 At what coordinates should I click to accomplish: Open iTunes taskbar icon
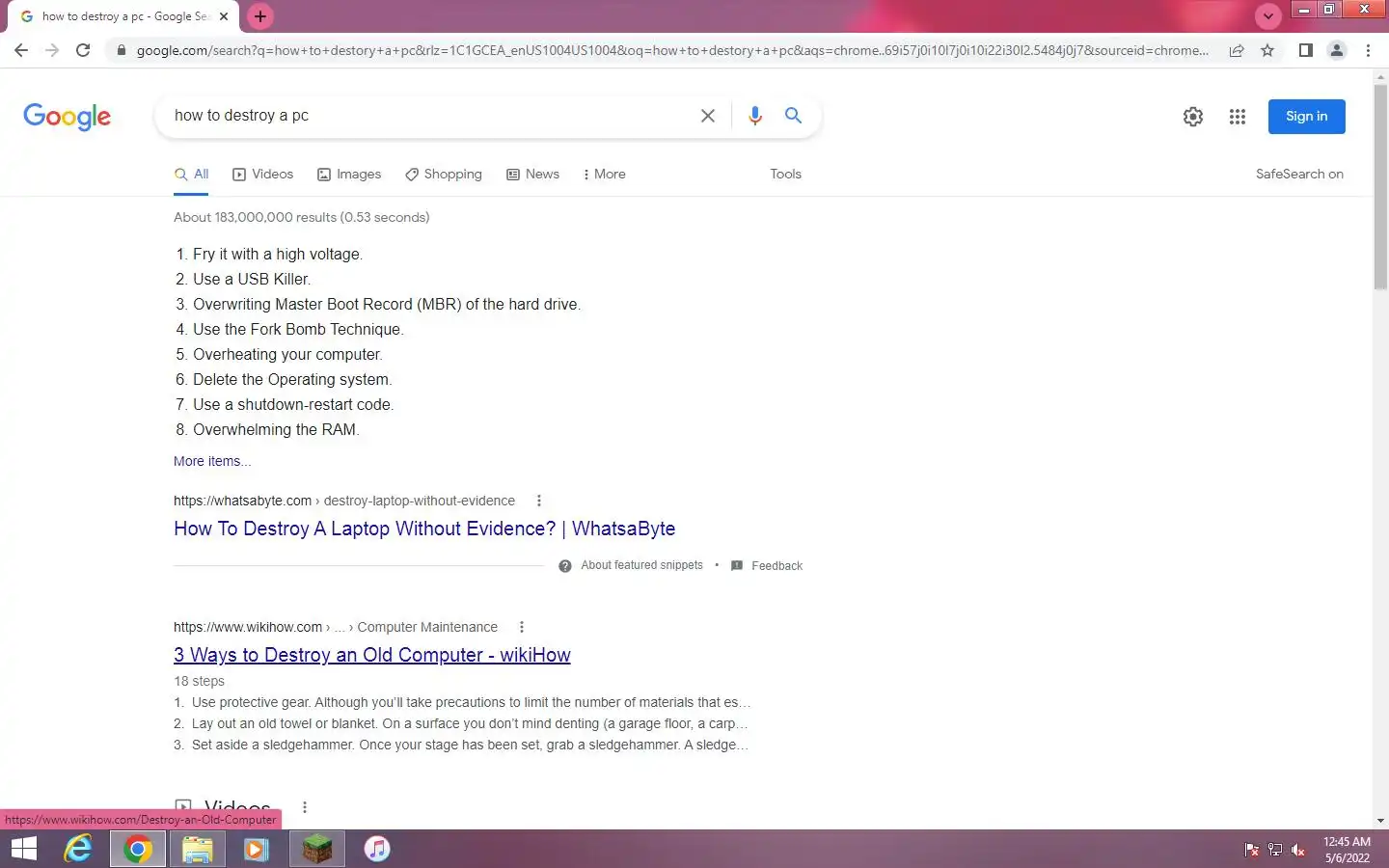click(377, 849)
